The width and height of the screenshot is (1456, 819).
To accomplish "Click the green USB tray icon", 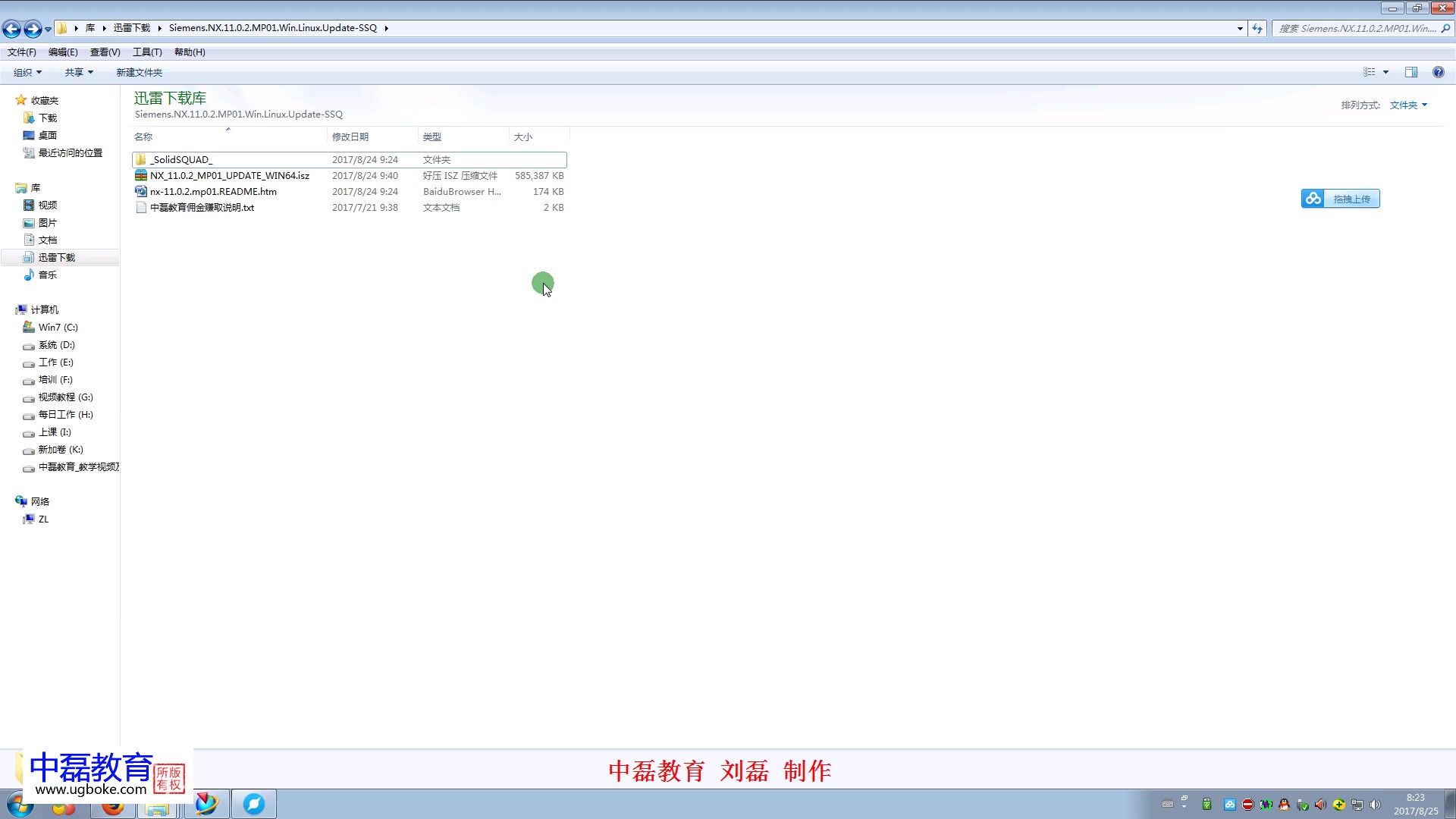I will point(1207,805).
